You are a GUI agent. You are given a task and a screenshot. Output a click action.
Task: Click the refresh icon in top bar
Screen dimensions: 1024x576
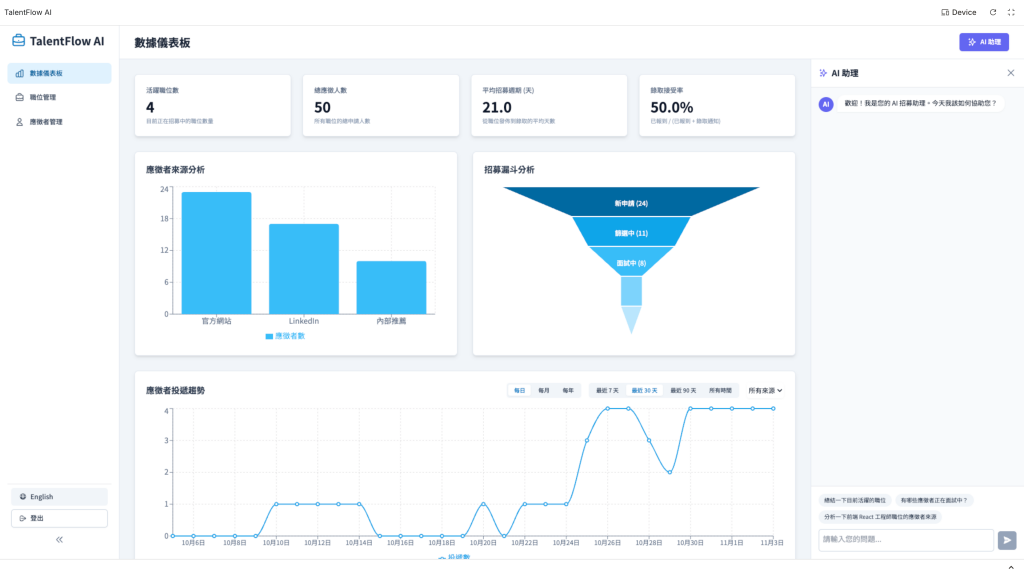click(x=993, y=12)
